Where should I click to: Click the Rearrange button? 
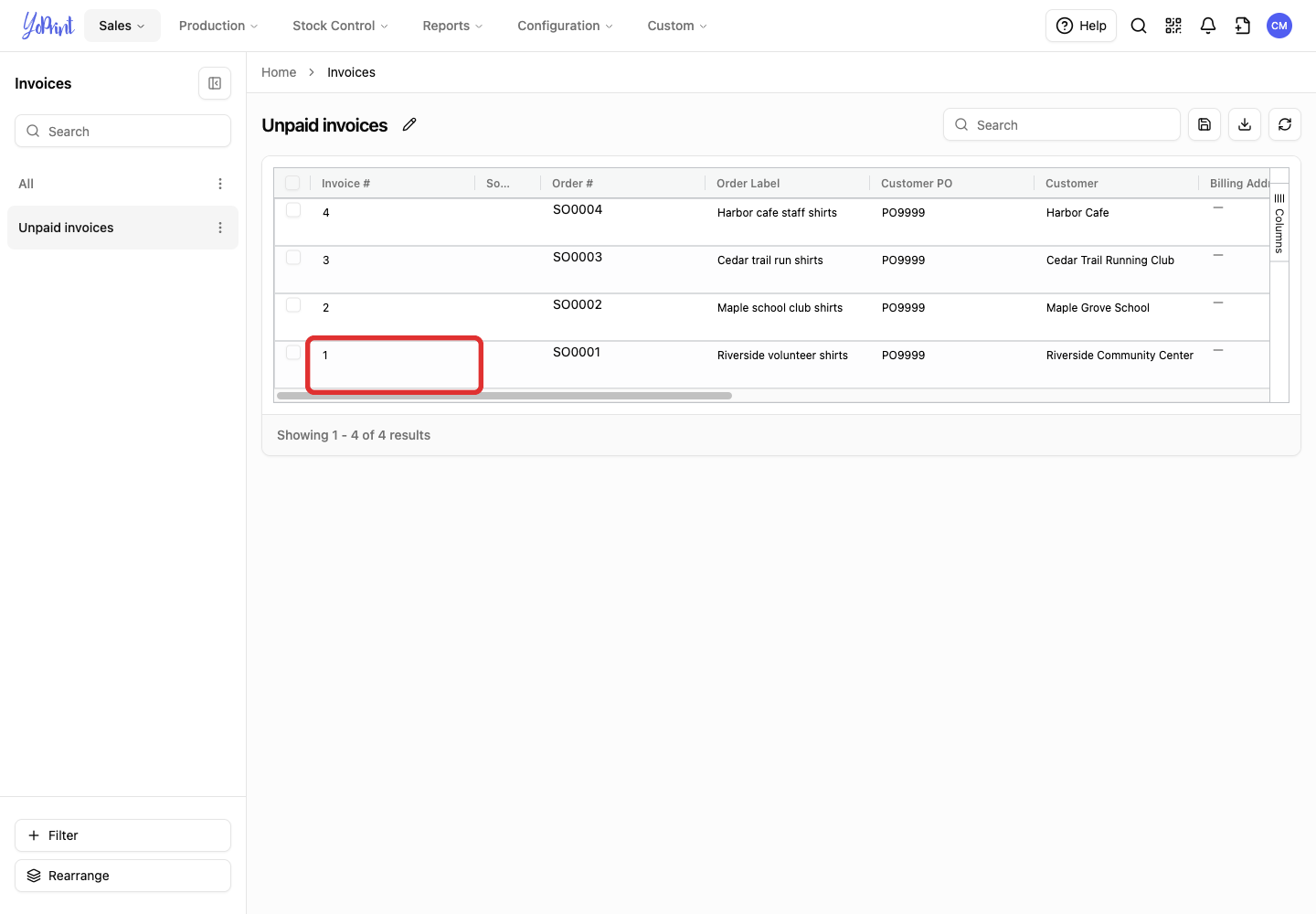[x=122, y=876]
